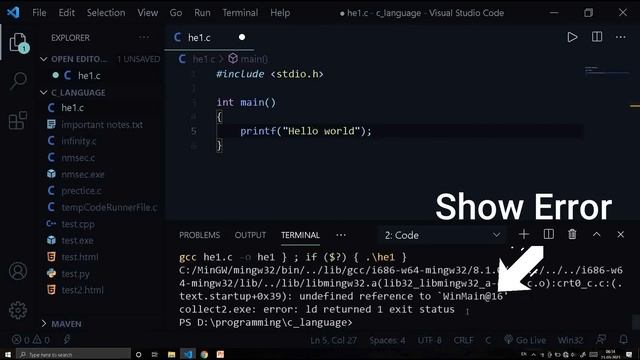Viewport: 640px width, 360px height.
Task: Create a new terminal with plus icon
Action: [524, 234]
